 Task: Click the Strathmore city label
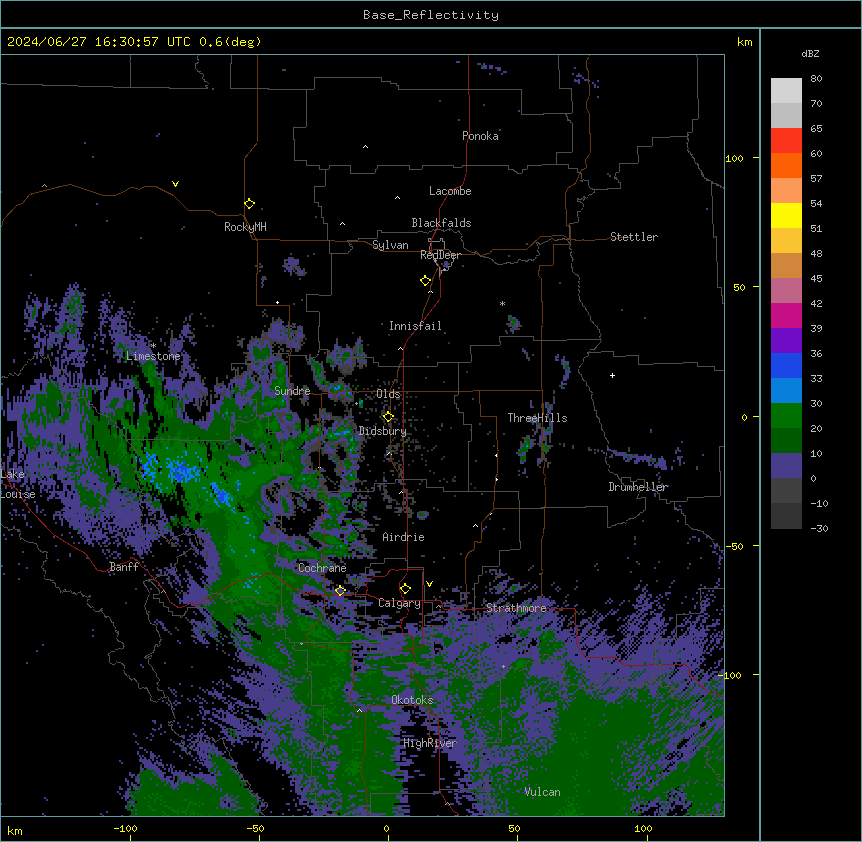pos(516,608)
